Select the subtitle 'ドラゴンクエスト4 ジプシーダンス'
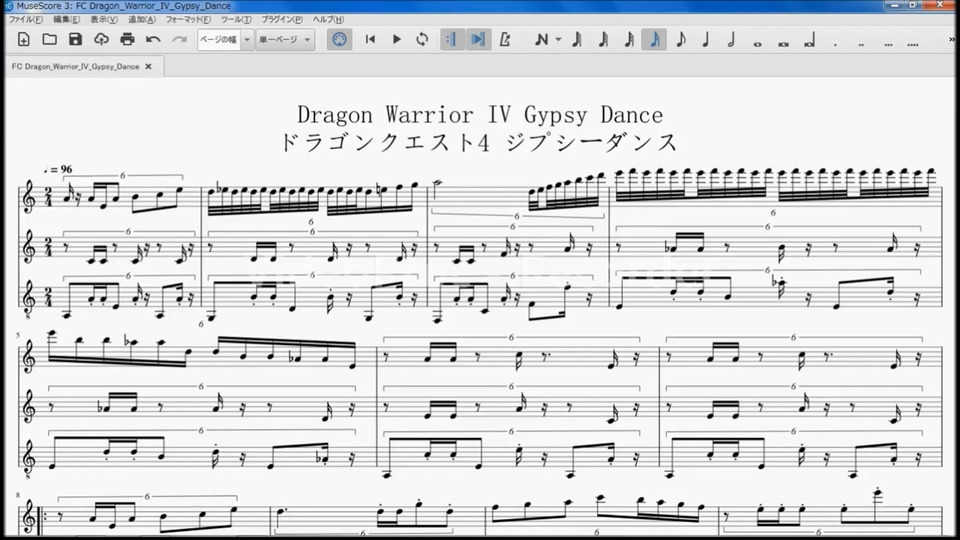The width and height of the screenshot is (960, 540). (479, 142)
